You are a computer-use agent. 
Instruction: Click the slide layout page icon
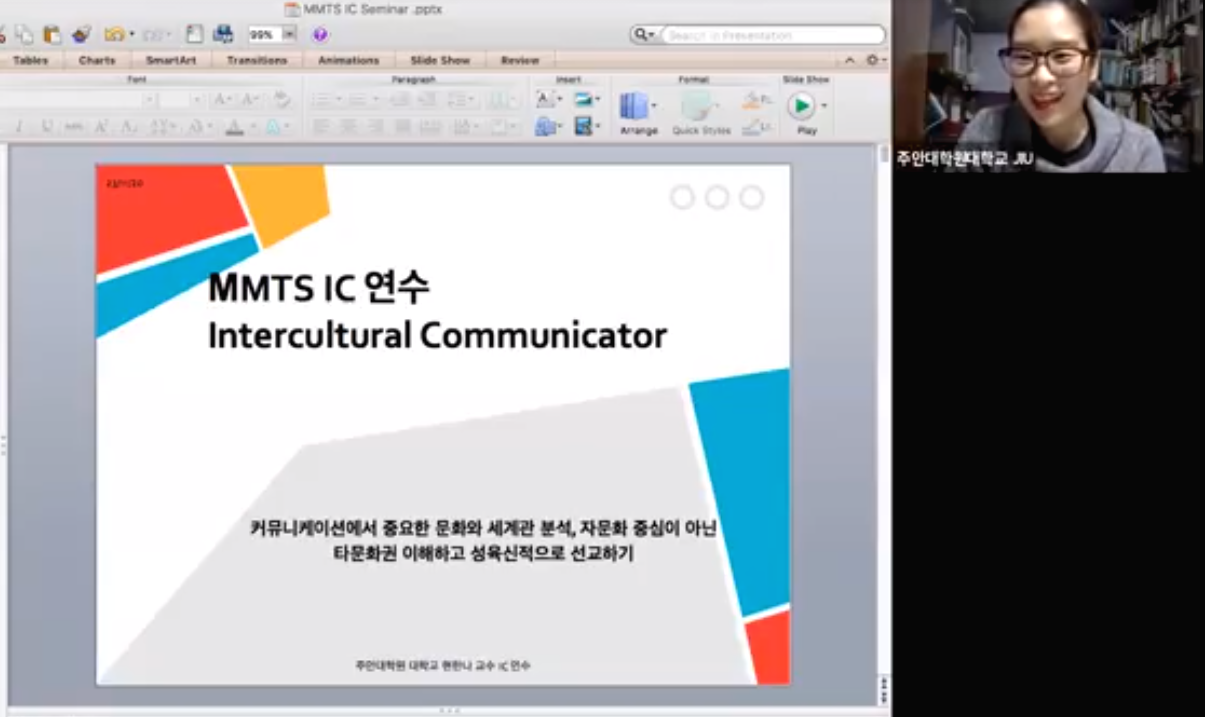195,34
